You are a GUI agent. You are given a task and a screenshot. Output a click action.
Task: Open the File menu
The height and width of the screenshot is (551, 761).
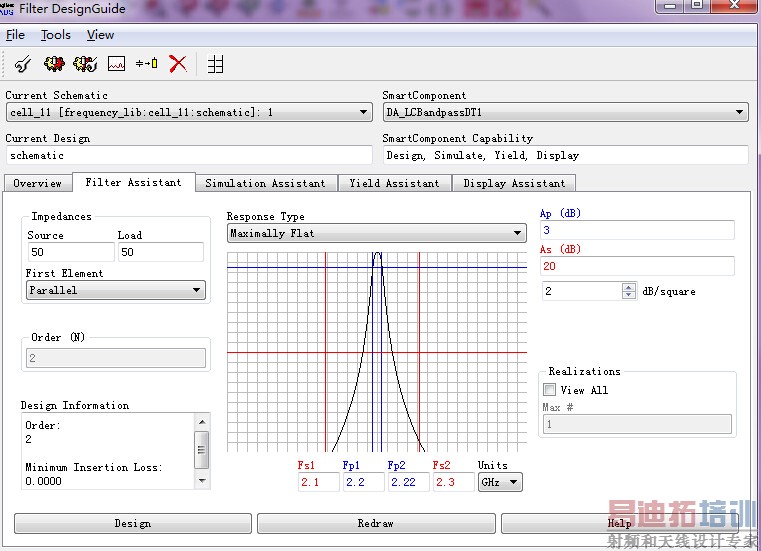coord(15,35)
